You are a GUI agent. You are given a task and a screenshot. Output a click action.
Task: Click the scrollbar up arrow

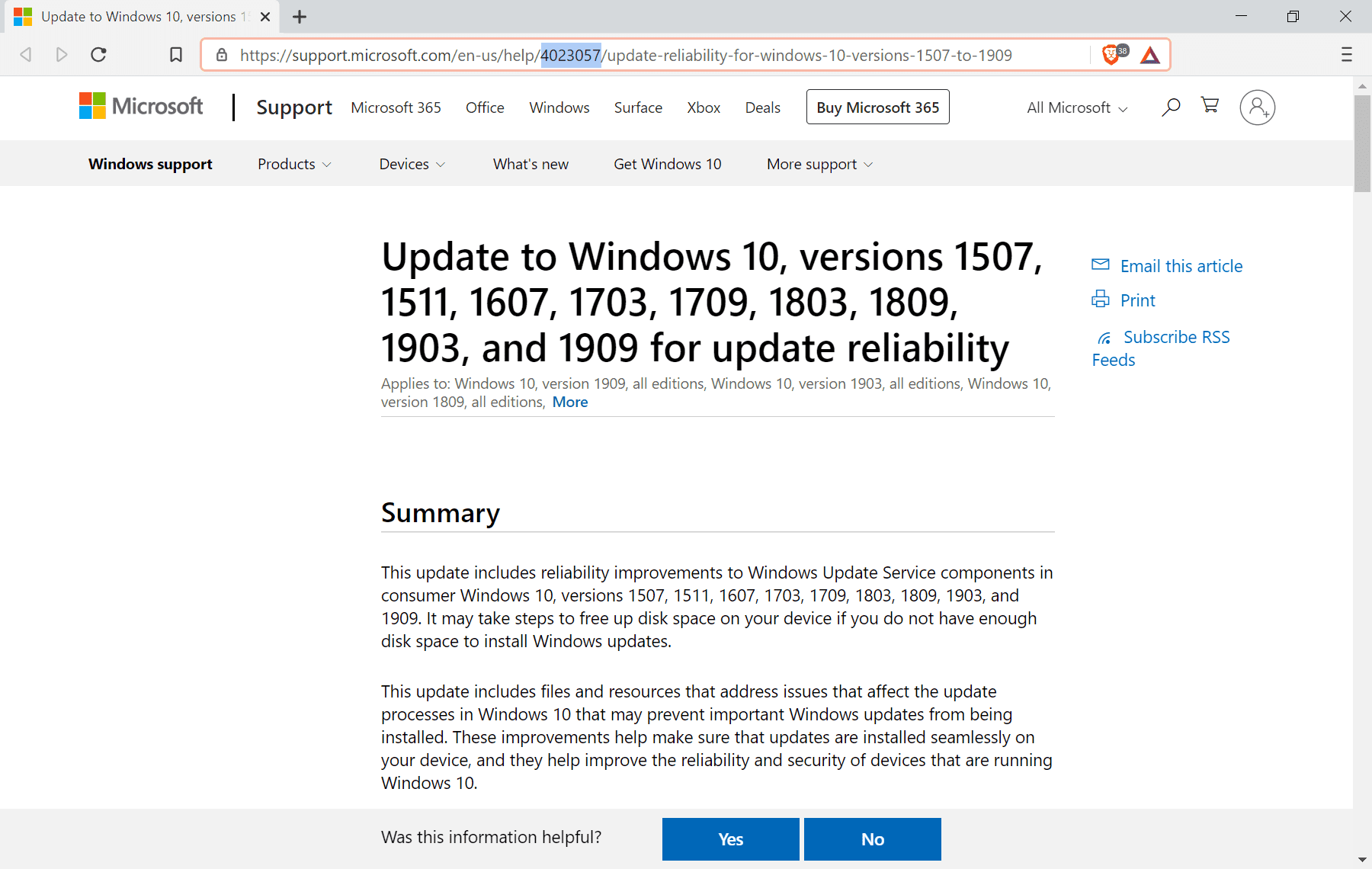pyautogui.click(x=1362, y=86)
